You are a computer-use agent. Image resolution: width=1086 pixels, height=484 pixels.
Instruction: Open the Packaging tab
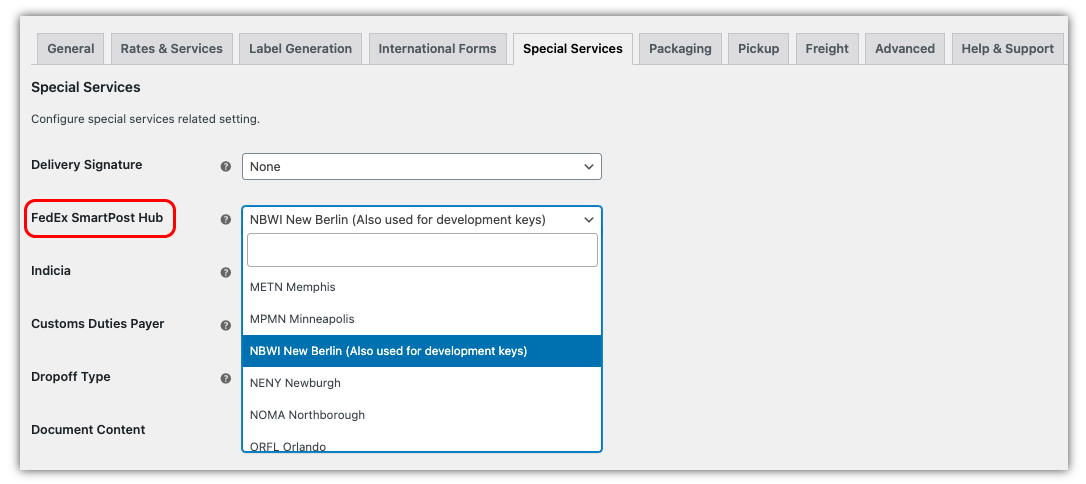click(x=680, y=49)
